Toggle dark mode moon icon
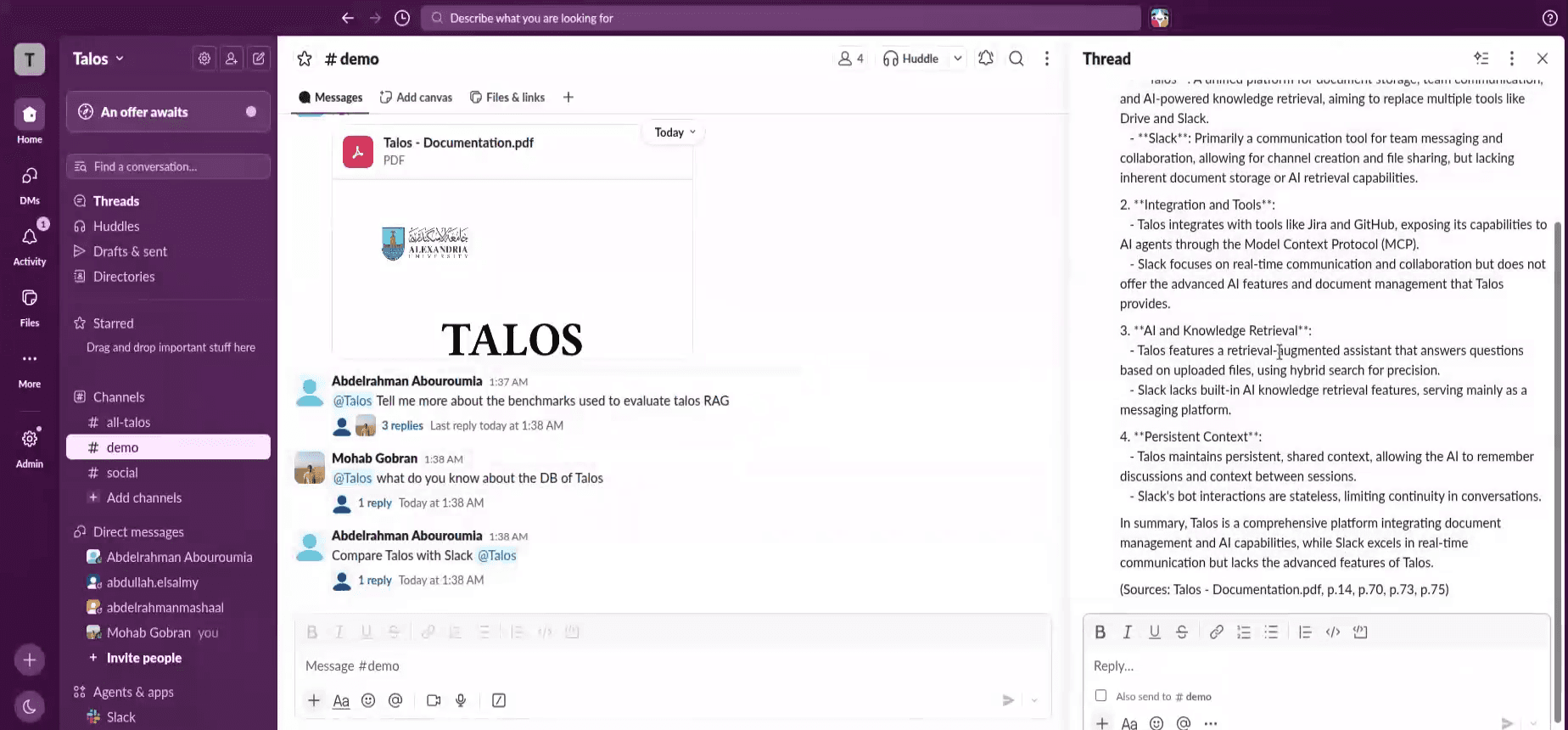The image size is (1568, 730). pos(30,706)
